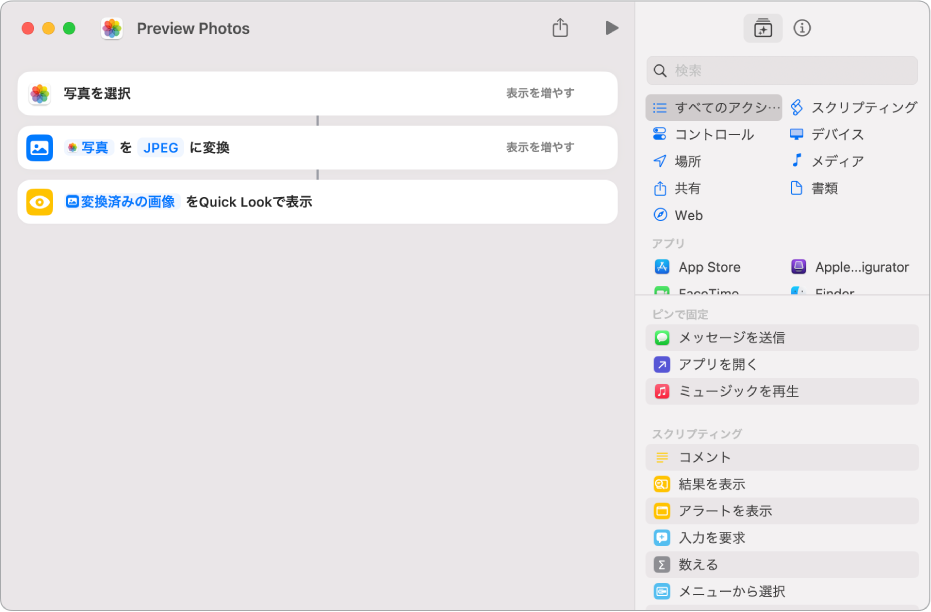Focus the 検索 search field
The width and height of the screenshot is (931, 612).
coord(782,71)
